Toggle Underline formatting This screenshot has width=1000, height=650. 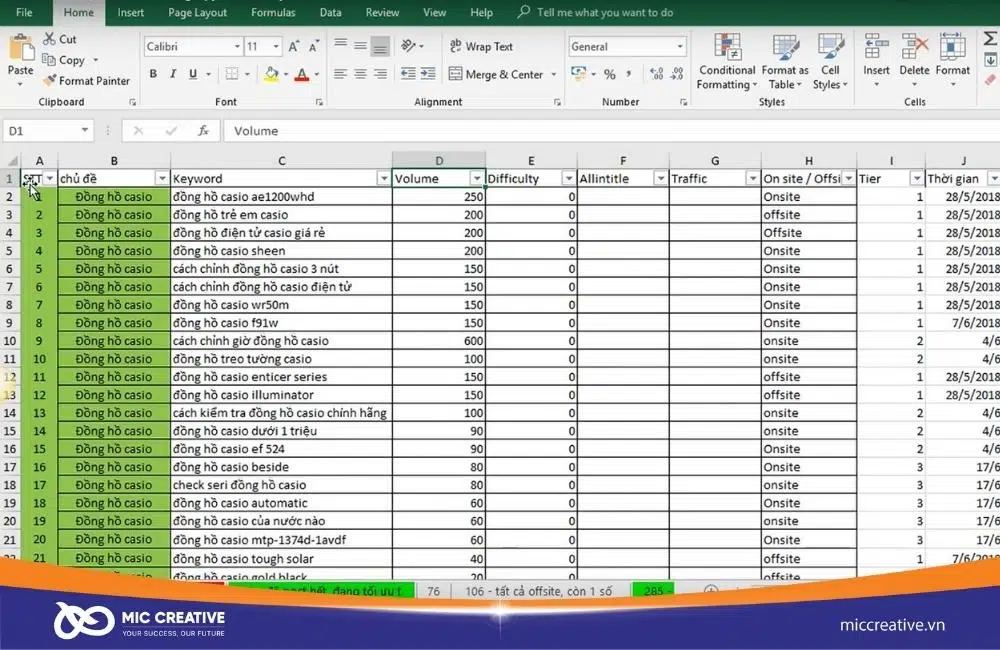click(193, 74)
